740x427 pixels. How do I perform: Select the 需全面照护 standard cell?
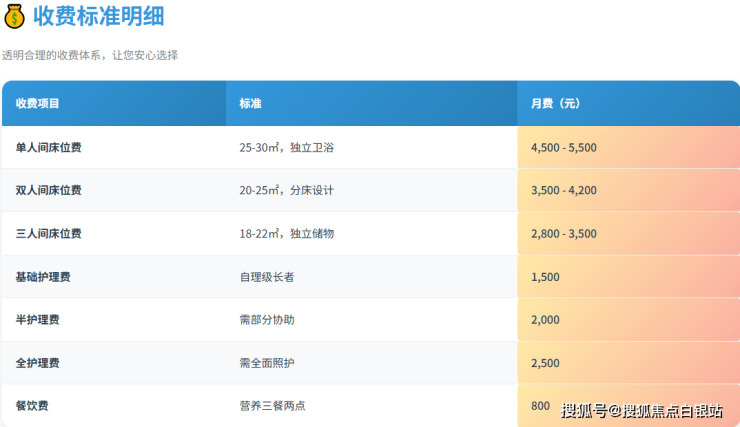266,363
